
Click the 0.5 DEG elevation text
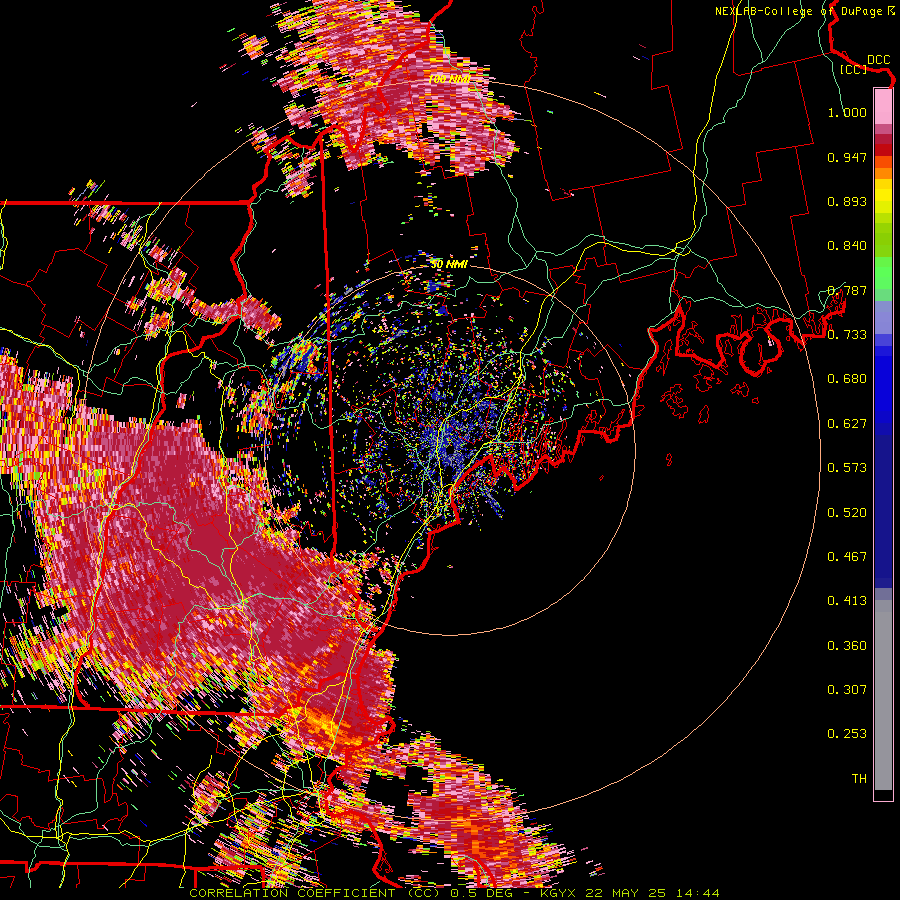482,893
